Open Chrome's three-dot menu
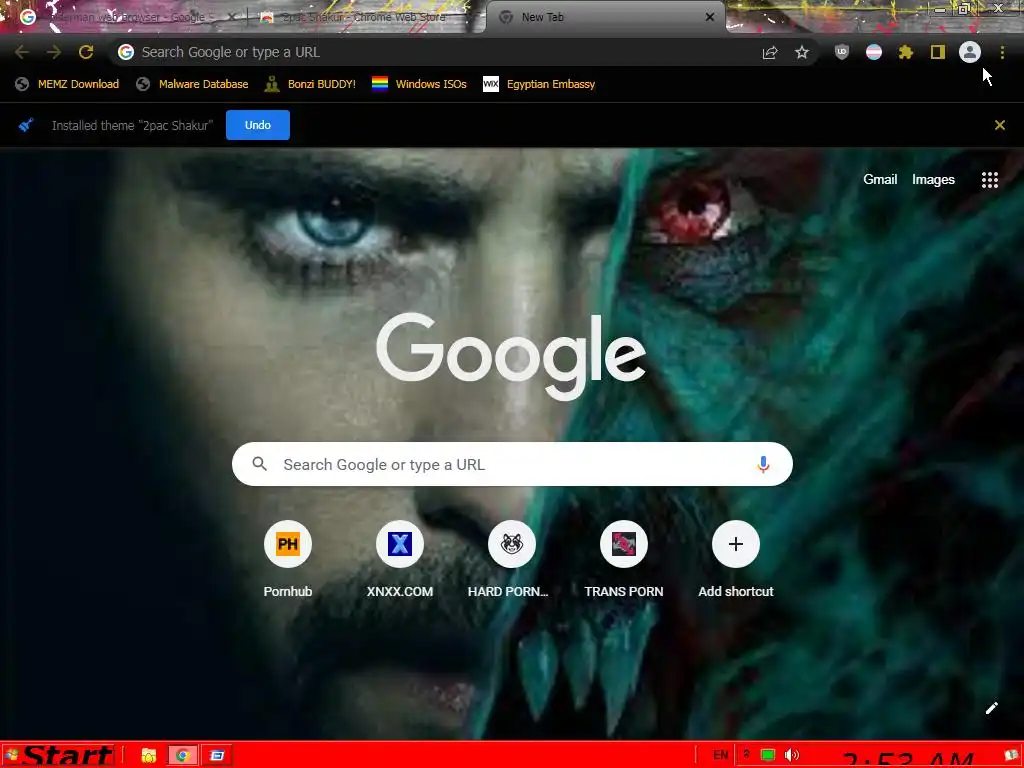 [1002, 52]
